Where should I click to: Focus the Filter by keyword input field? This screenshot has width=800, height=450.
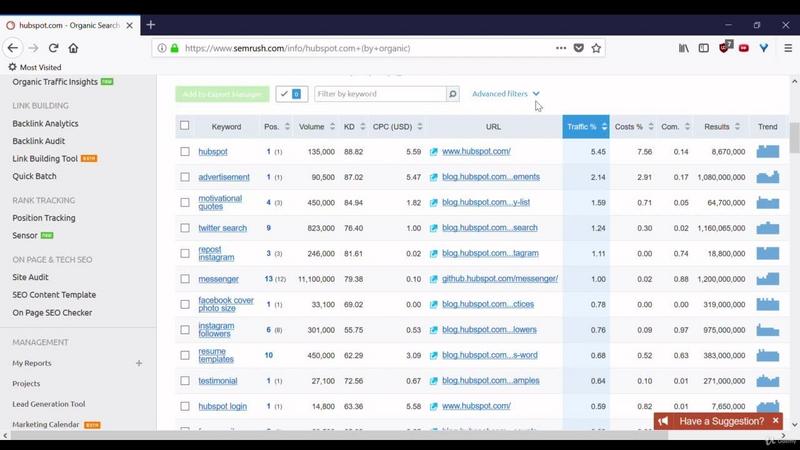click(381, 94)
